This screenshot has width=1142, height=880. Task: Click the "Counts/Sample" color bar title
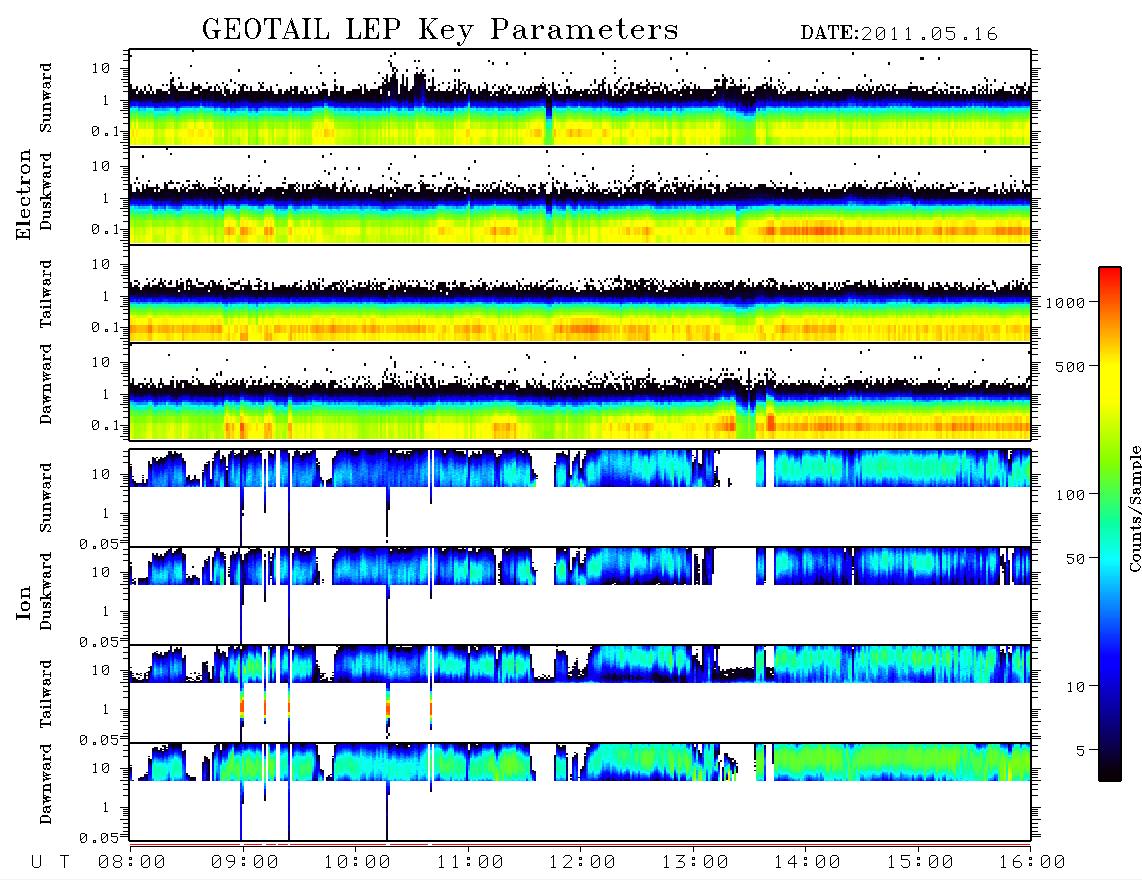(x=1134, y=508)
